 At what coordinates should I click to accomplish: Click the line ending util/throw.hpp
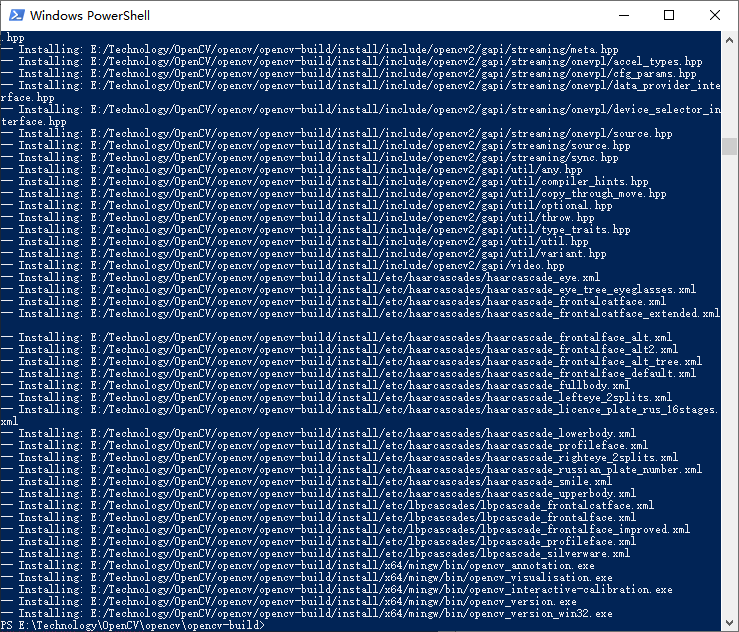pyautogui.click(x=297, y=217)
